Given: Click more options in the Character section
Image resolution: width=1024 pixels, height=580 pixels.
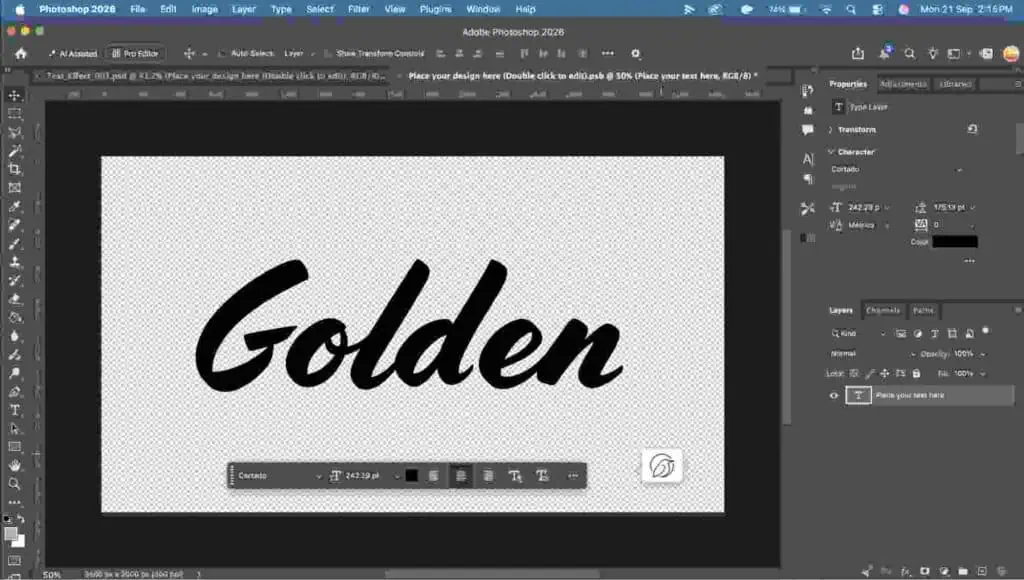Looking at the screenshot, I should pos(969,261).
